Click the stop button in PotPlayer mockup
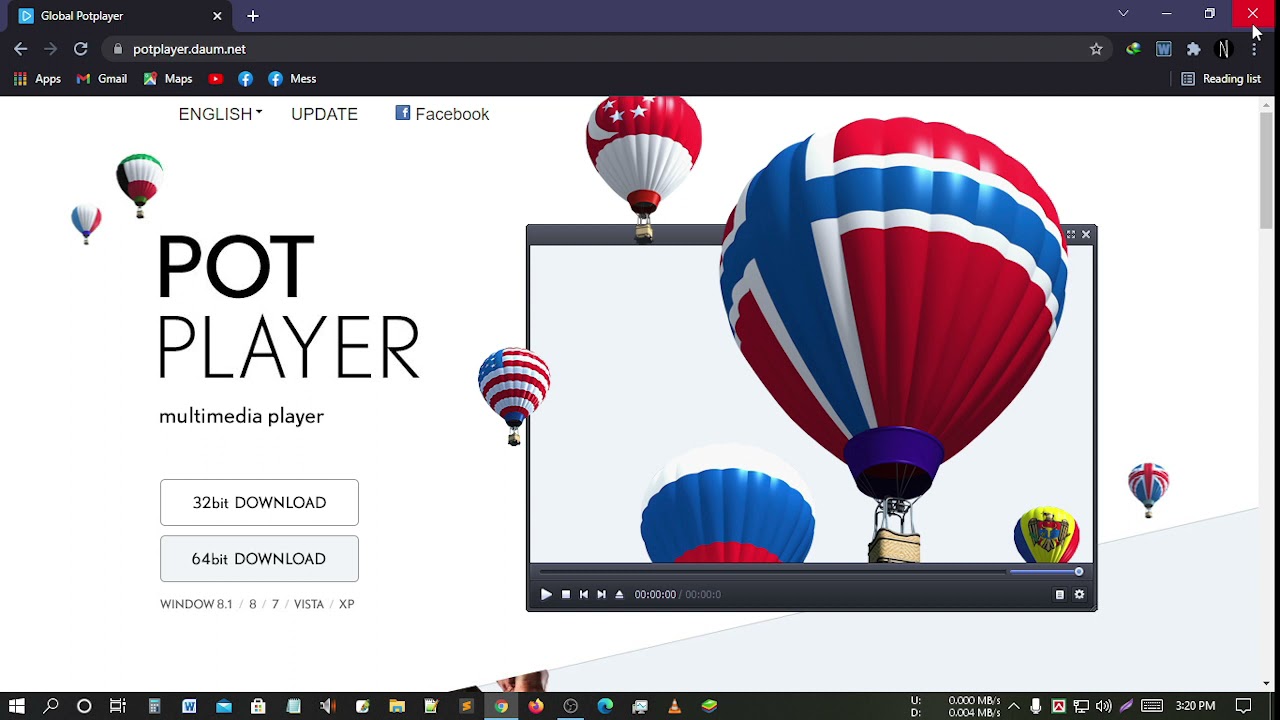Image resolution: width=1280 pixels, height=720 pixels. tap(566, 594)
